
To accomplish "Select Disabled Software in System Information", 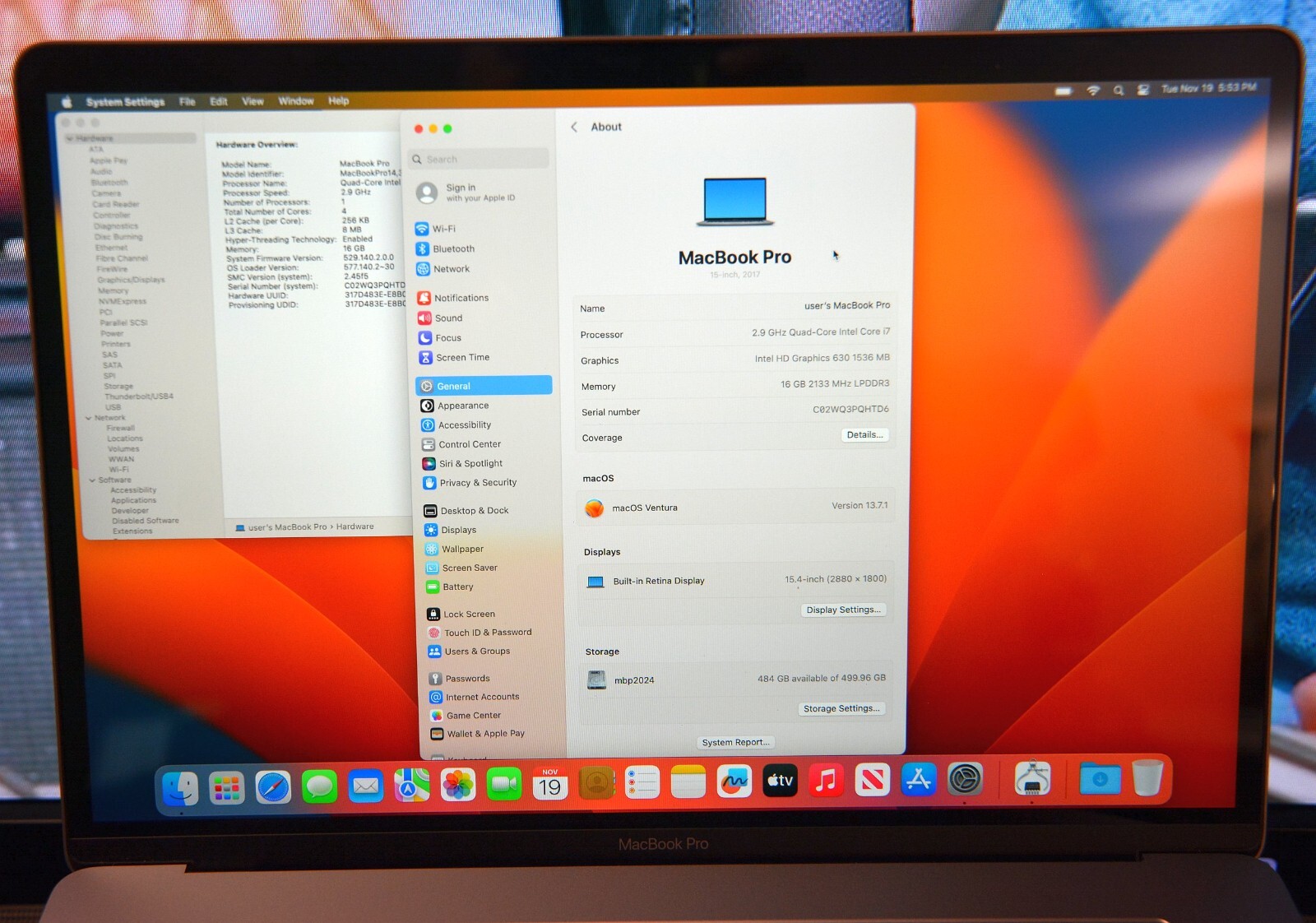I will point(145,521).
